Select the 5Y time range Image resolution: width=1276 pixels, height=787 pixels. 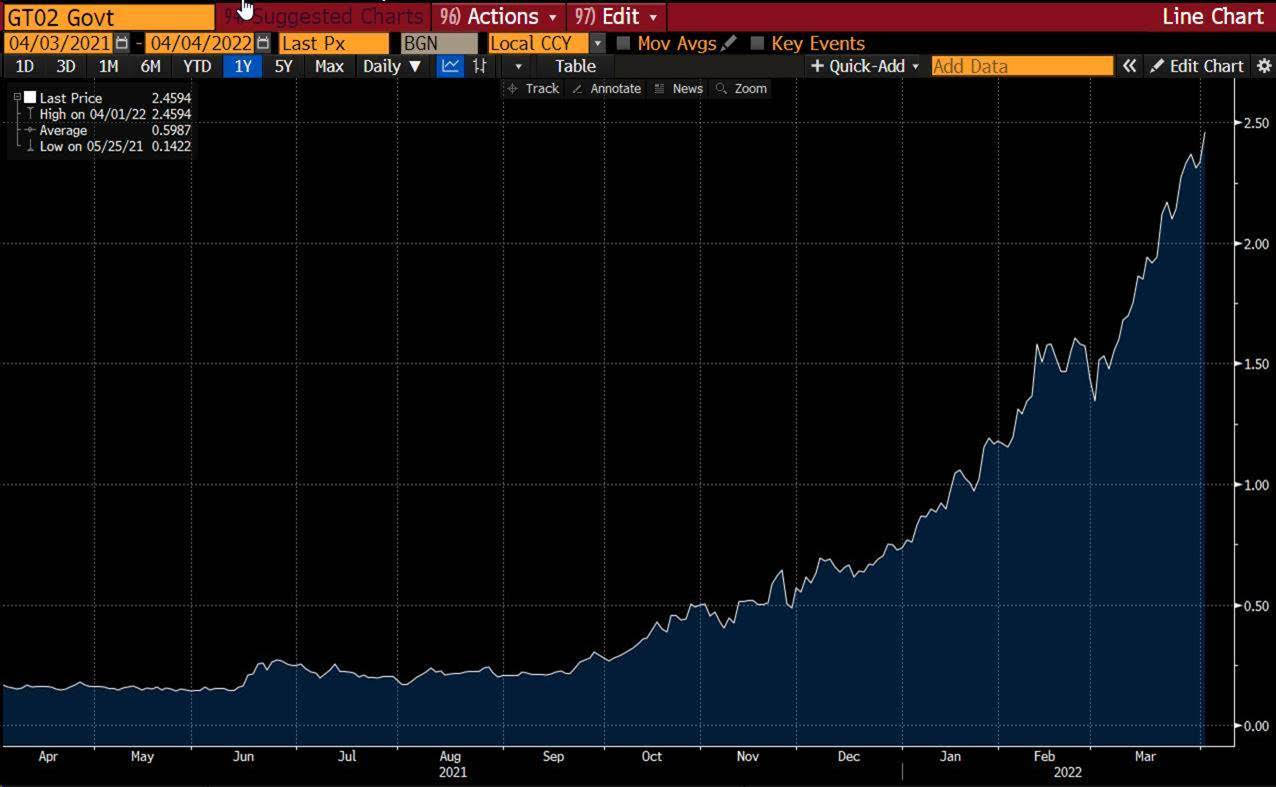[x=284, y=66]
